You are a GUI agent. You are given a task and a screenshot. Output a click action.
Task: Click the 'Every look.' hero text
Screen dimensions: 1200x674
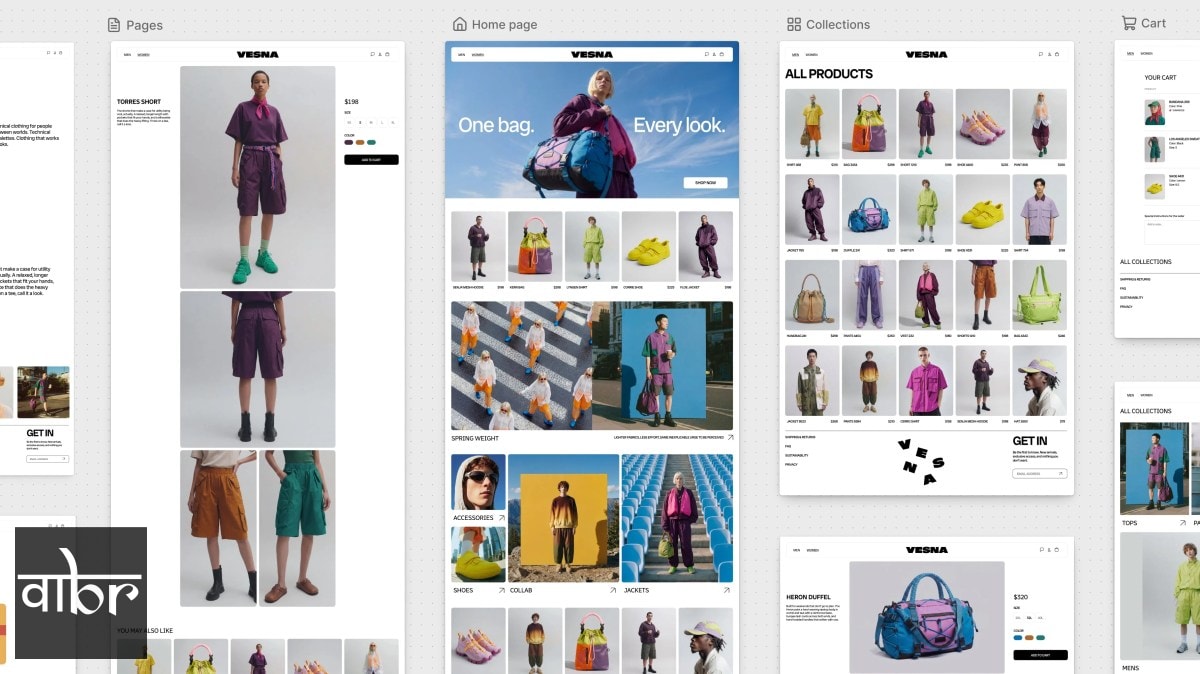[x=679, y=125]
